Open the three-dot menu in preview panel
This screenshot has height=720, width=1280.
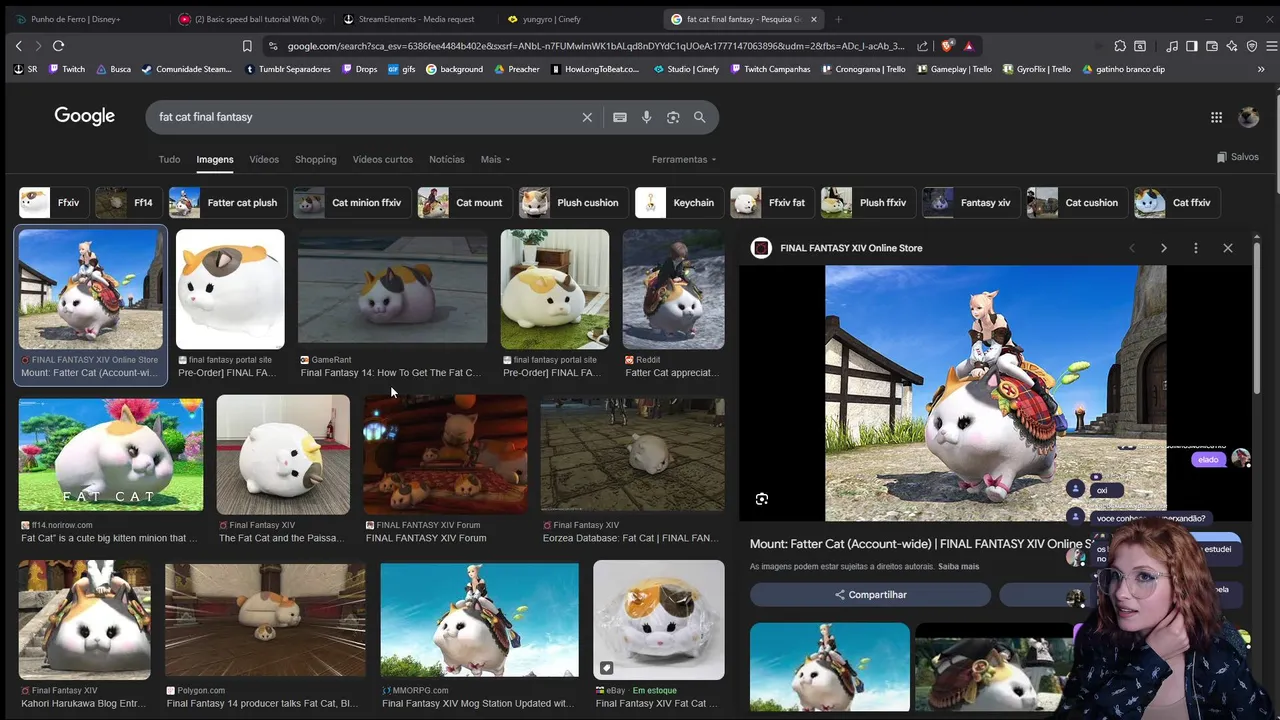click(x=1196, y=248)
